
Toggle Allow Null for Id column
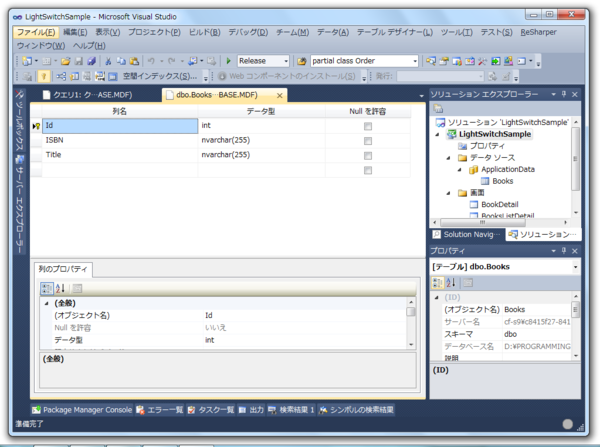(368, 126)
